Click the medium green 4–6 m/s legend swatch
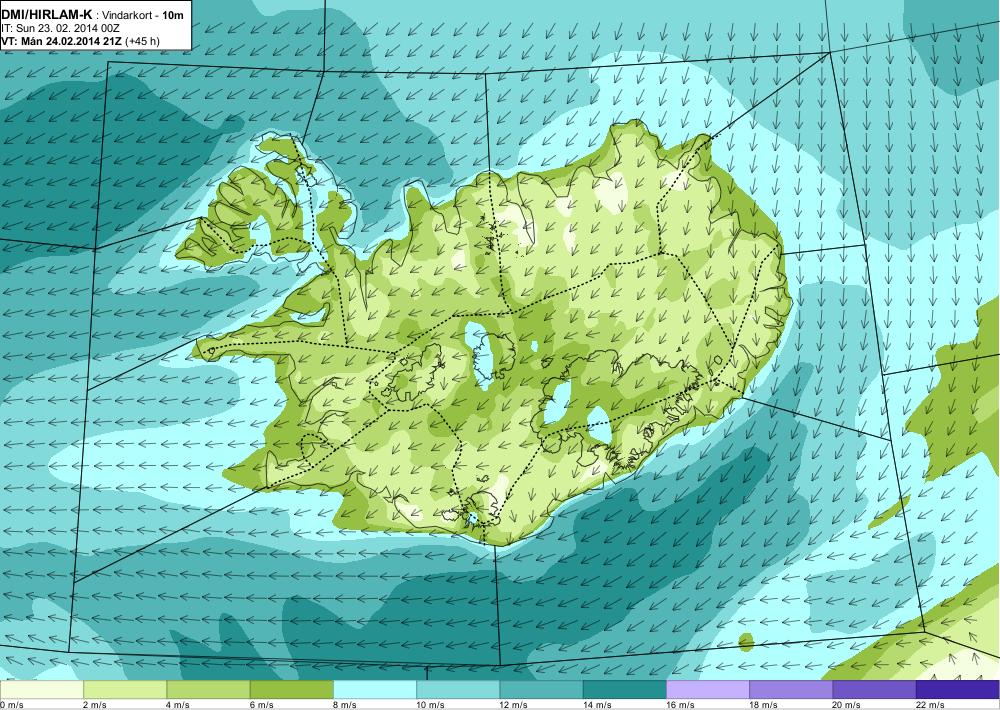This screenshot has width=1000, height=710. point(209,690)
